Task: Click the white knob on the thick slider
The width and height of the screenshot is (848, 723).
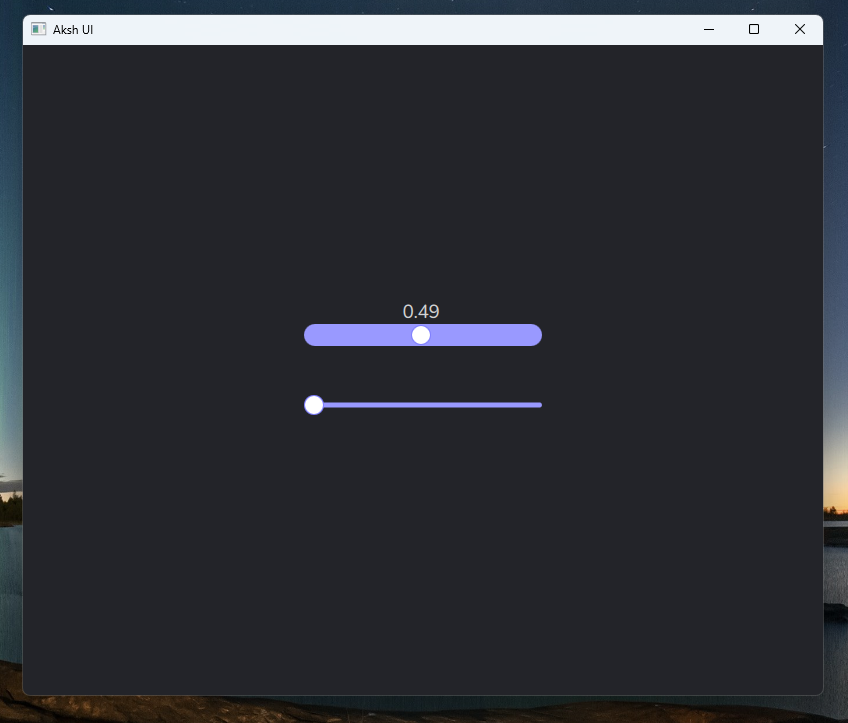Action: click(421, 335)
